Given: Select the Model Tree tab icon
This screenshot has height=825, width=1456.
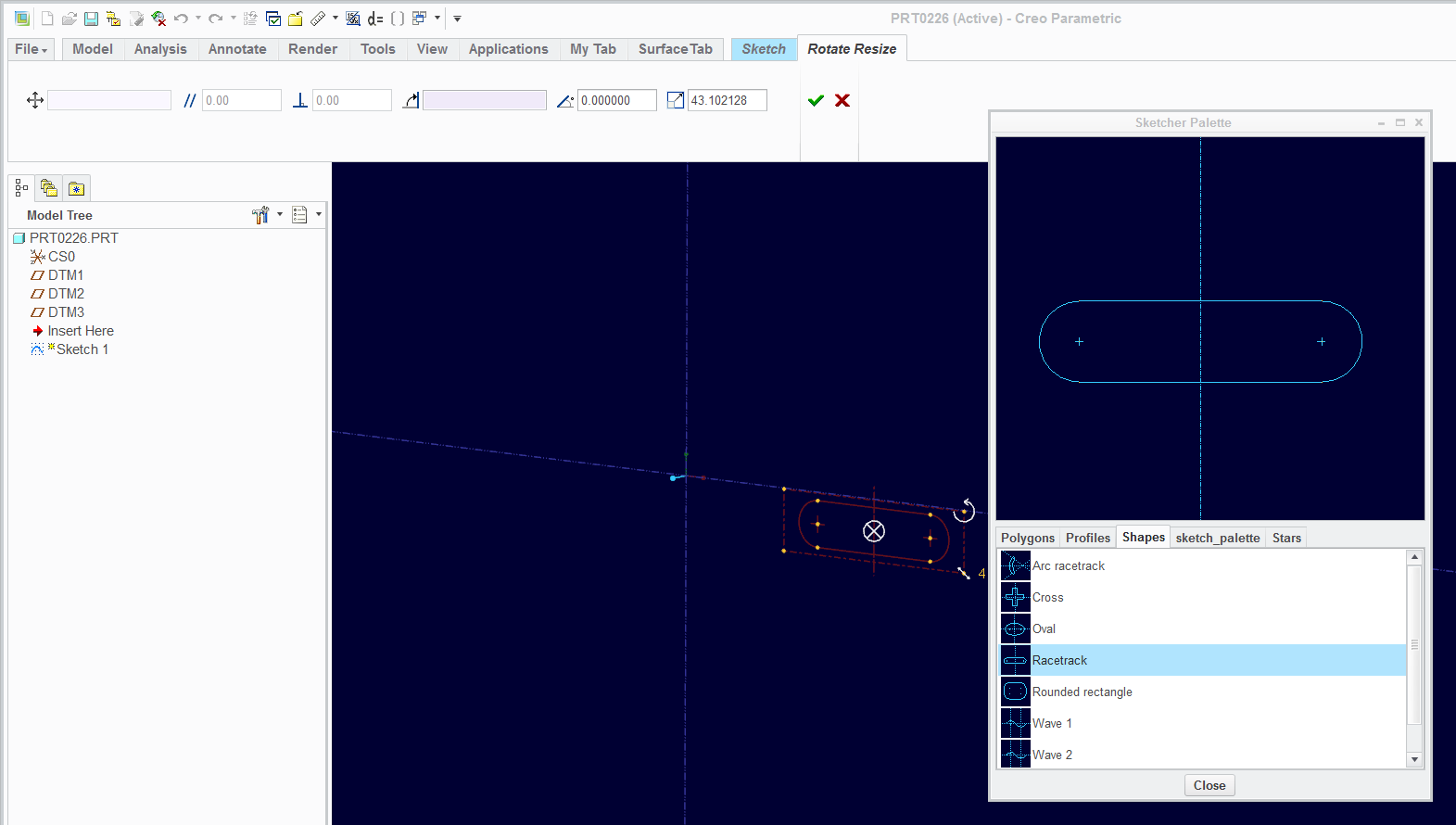Looking at the screenshot, I should [21, 188].
